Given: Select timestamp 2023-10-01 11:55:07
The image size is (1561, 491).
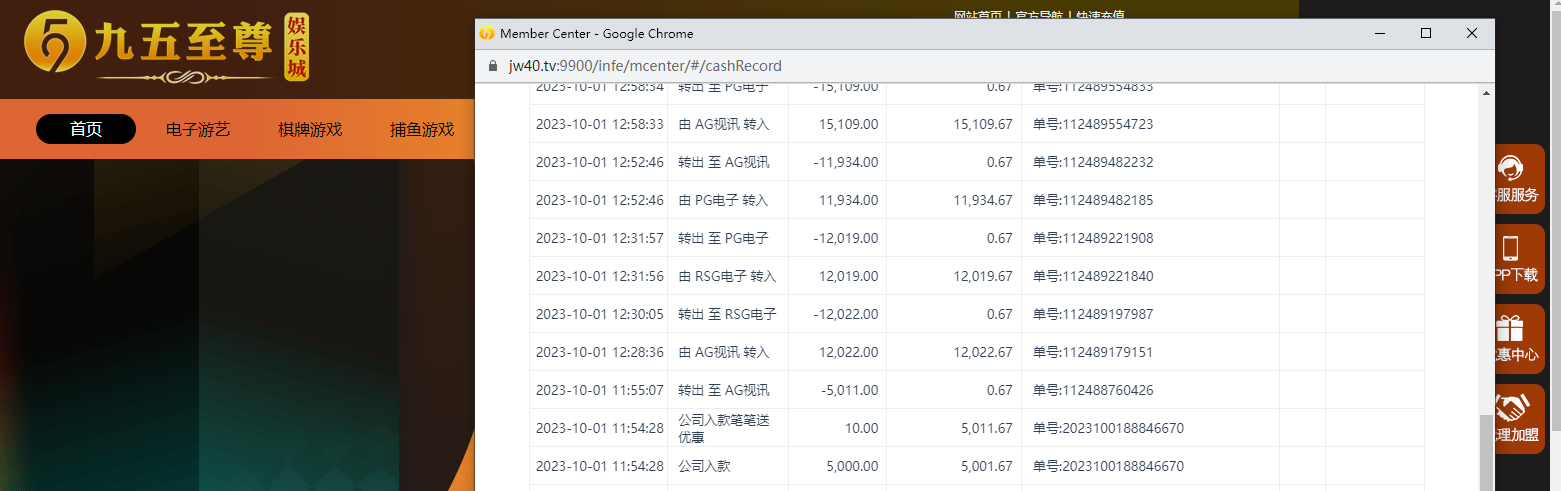Looking at the screenshot, I should click(600, 390).
